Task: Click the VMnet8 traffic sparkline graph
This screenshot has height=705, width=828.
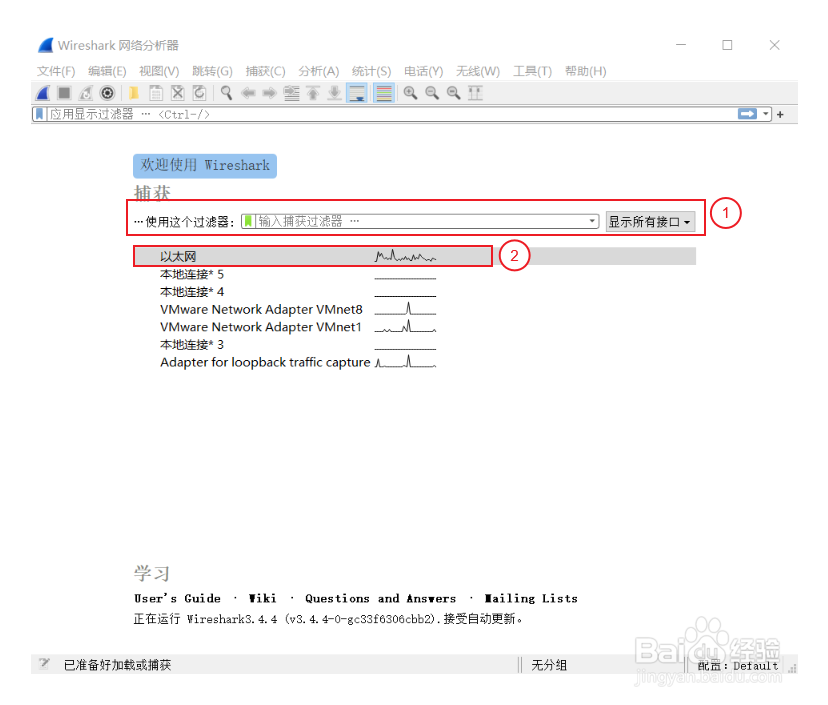Action: click(406, 308)
